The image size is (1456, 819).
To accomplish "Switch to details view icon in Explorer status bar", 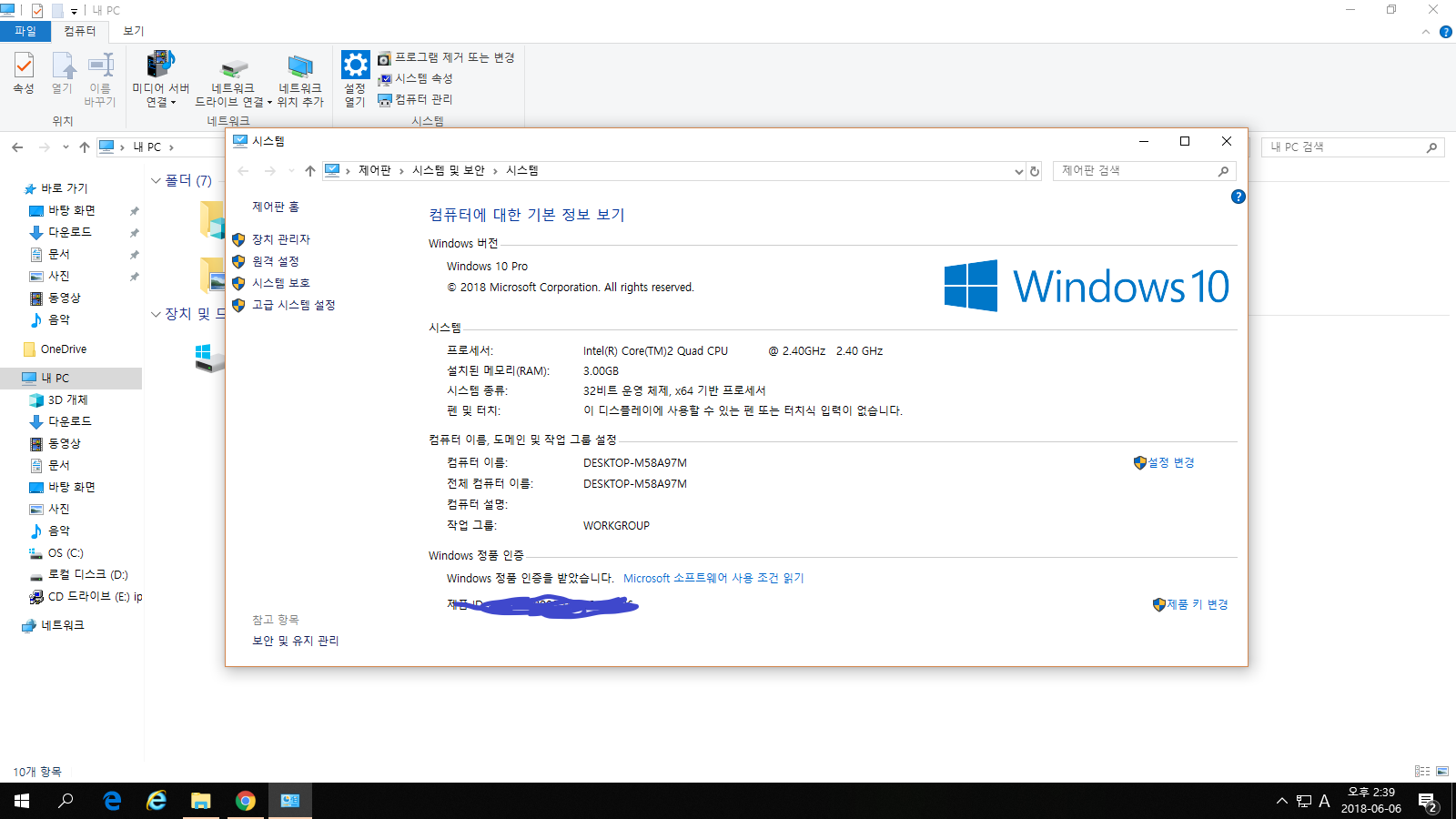I will (1421, 771).
